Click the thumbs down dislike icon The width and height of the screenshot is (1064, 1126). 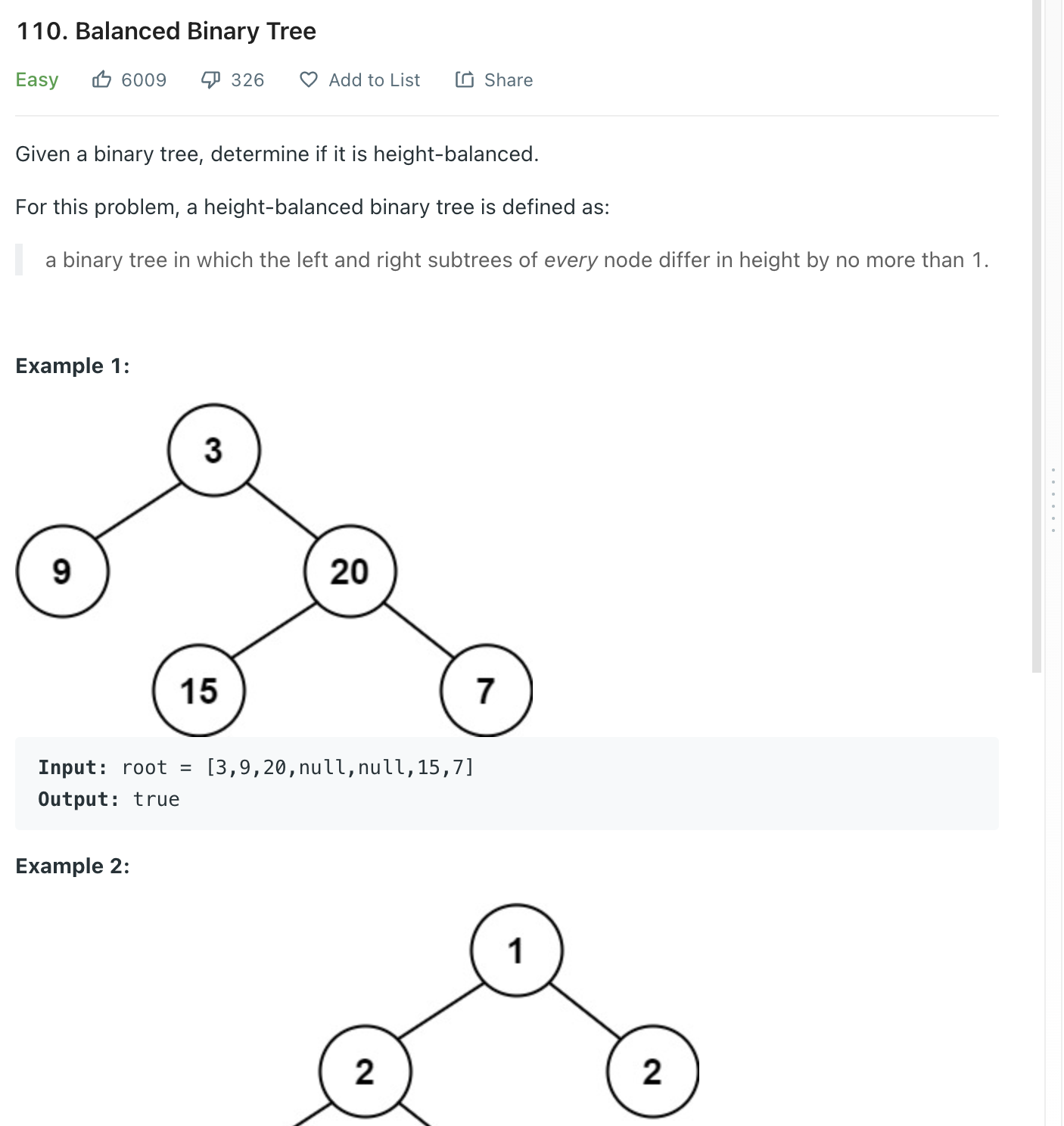coord(210,79)
